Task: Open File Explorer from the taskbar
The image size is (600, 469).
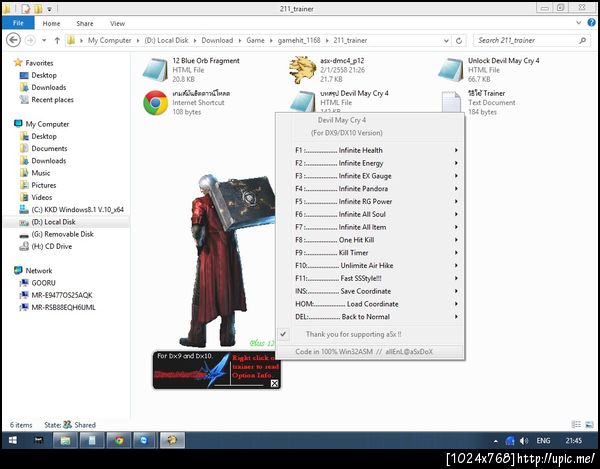Action: pos(65,440)
